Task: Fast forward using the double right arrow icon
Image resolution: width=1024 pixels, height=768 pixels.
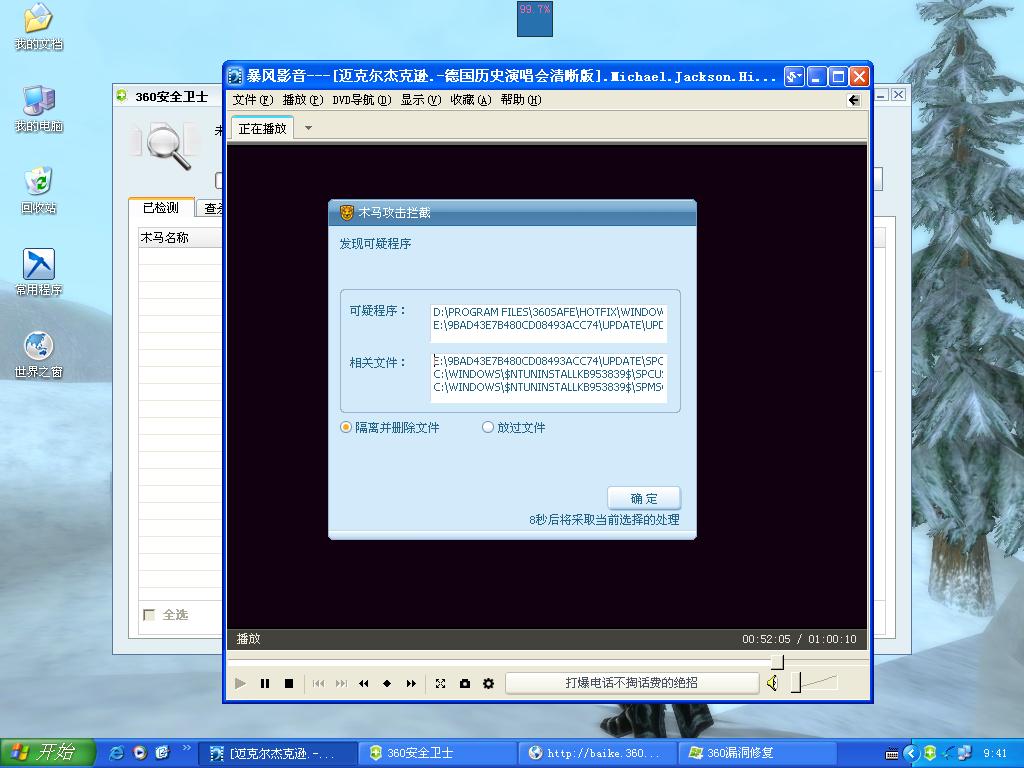Action: (x=411, y=683)
